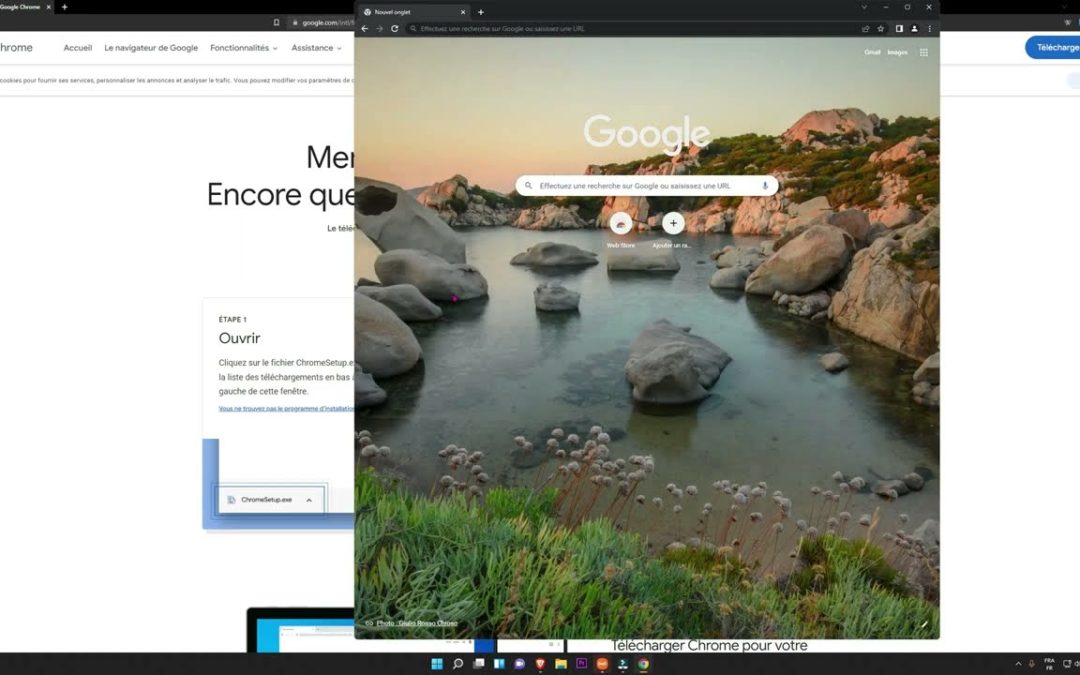The height and width of the screenshot is (675, 1080).
Task: Add a shortcut with plus button
Action: 673,223
